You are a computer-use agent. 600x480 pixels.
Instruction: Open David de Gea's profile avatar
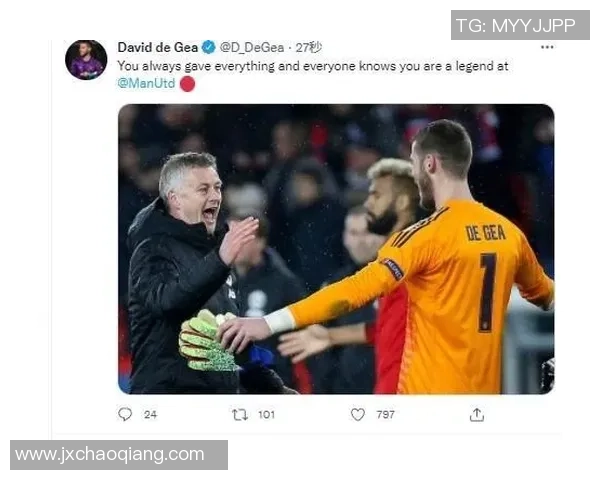pos(86,60)
